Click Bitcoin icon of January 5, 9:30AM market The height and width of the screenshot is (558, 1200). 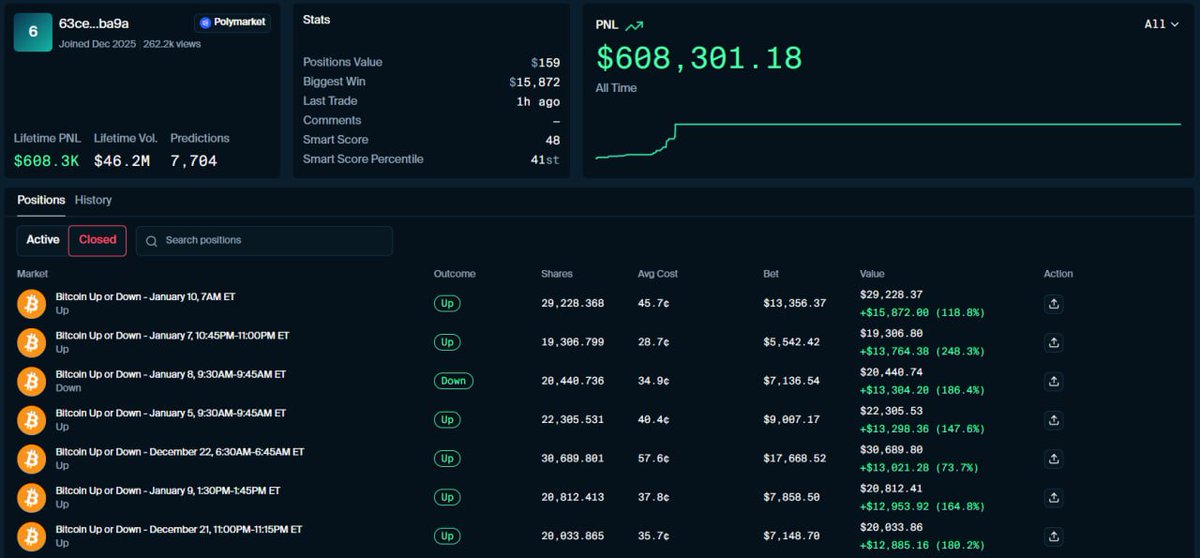[x=32, y=420]
